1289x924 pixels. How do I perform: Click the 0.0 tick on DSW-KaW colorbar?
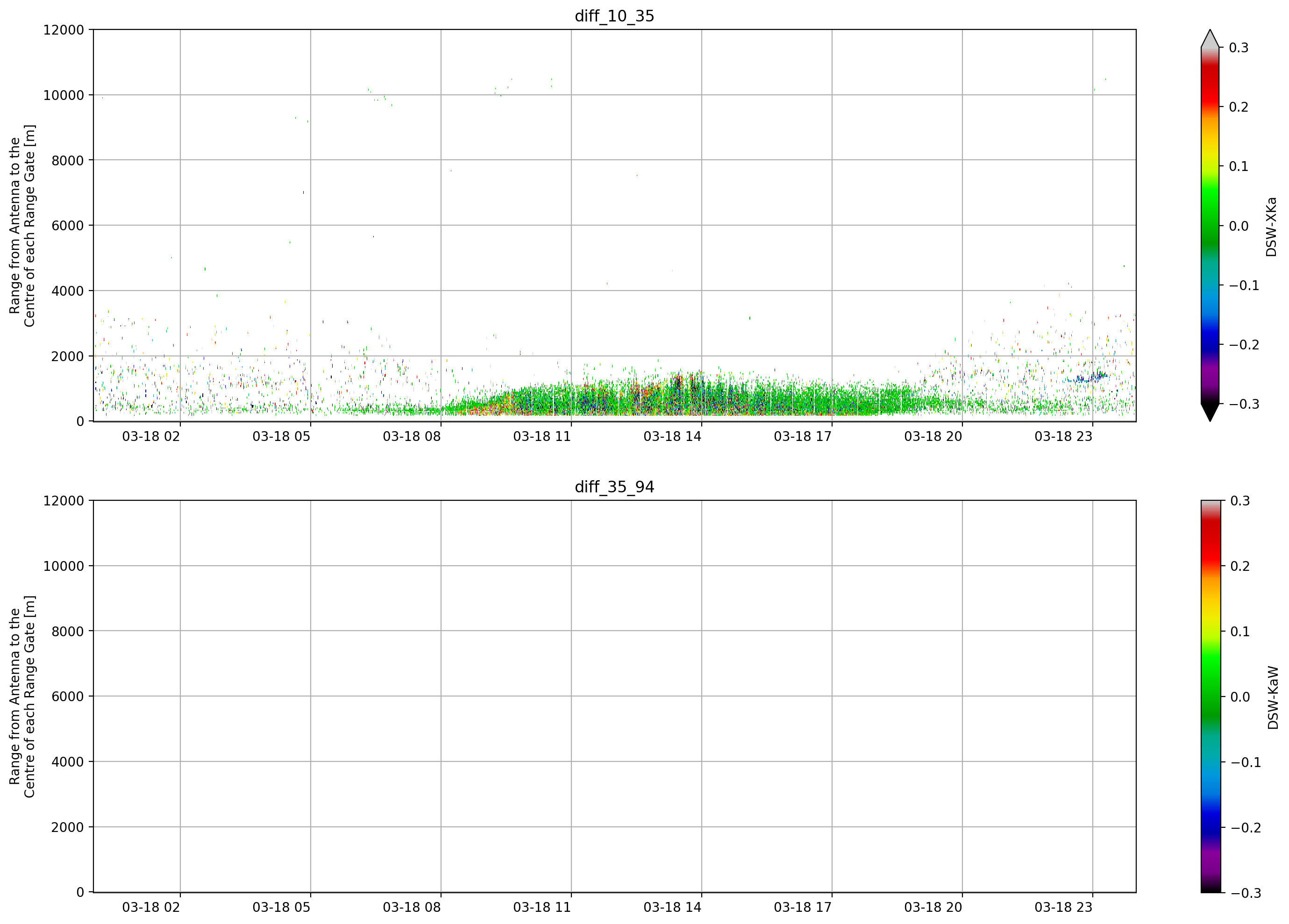coord(1240,697)
